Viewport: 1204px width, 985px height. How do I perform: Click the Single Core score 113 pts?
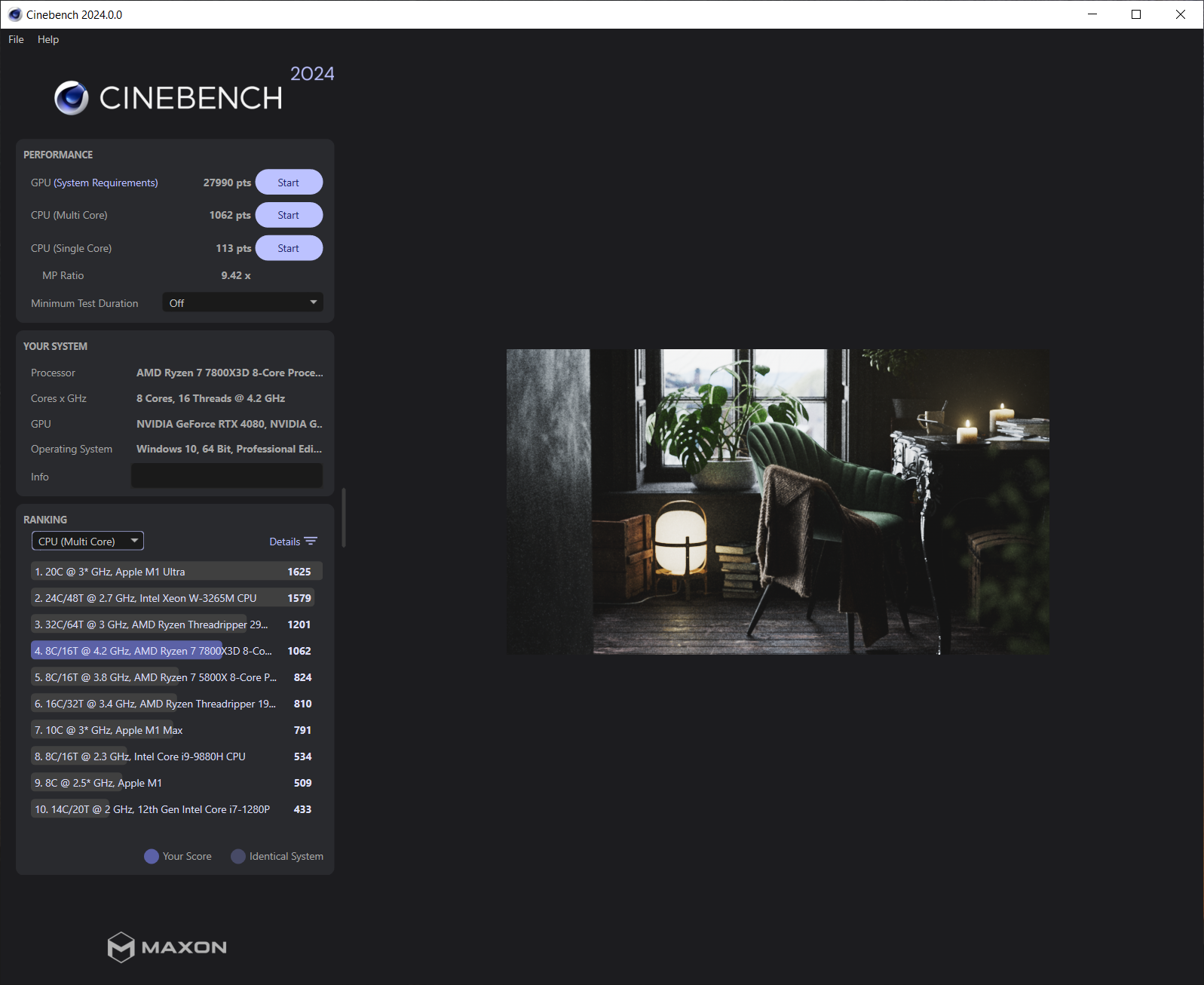[x=234, y=248]
